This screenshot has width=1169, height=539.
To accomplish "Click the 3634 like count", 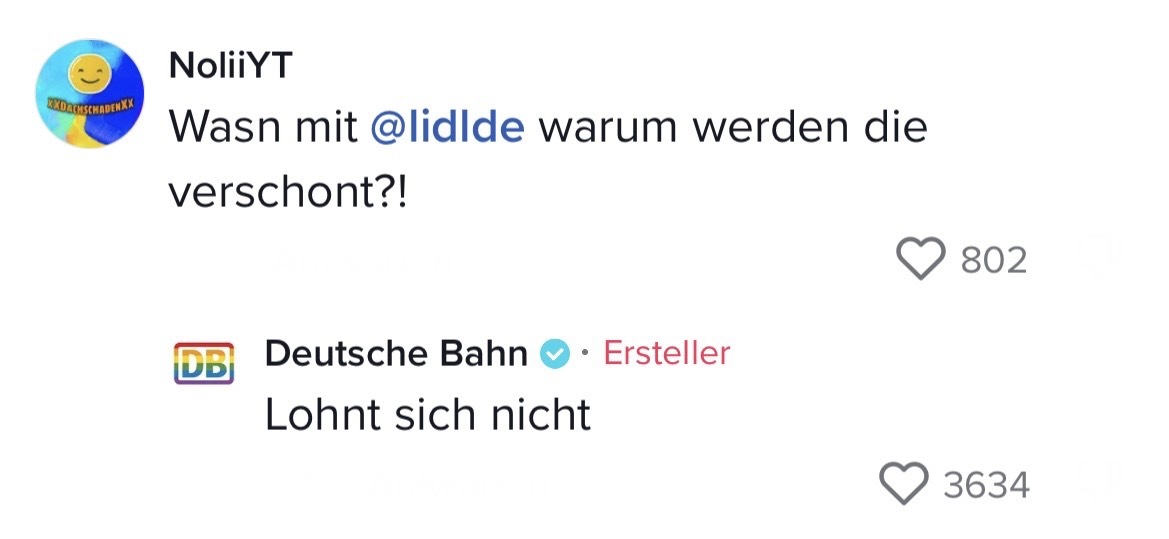I will click(x=986, y=485).
